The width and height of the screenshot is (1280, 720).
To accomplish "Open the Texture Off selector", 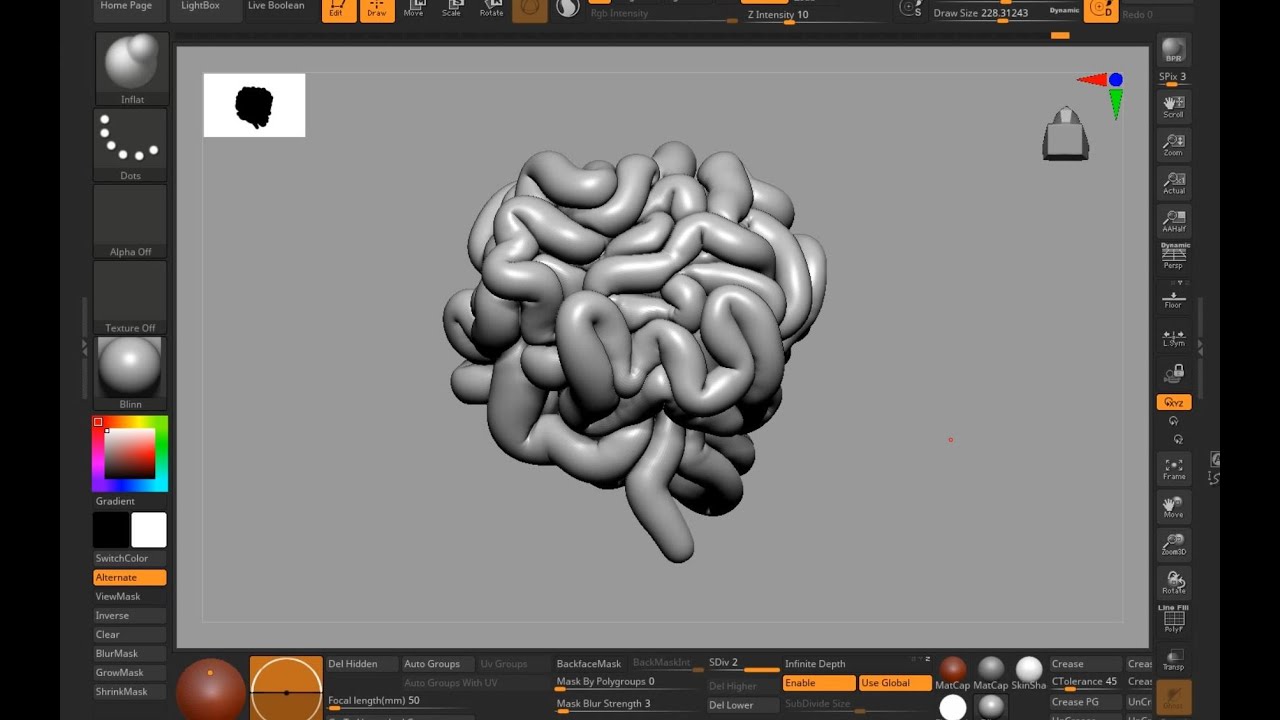I will pos(131,297).
